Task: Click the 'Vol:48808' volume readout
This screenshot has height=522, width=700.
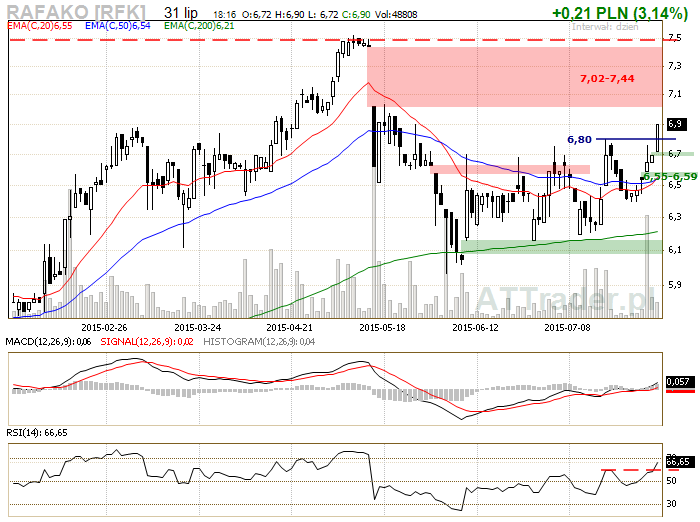Action: [x=396, y=15]
